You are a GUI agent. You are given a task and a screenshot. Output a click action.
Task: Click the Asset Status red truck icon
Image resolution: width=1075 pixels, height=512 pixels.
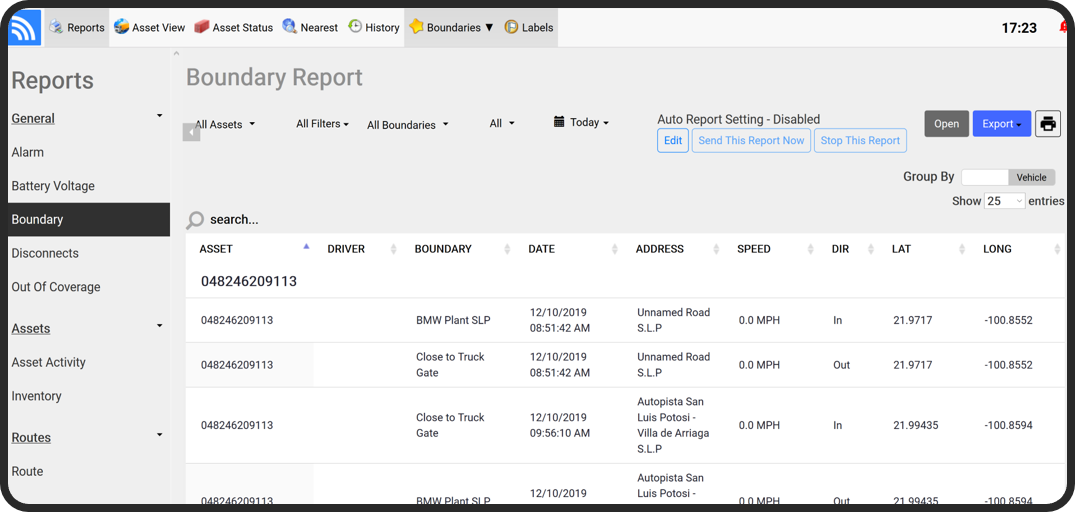[x=202, y=27]
